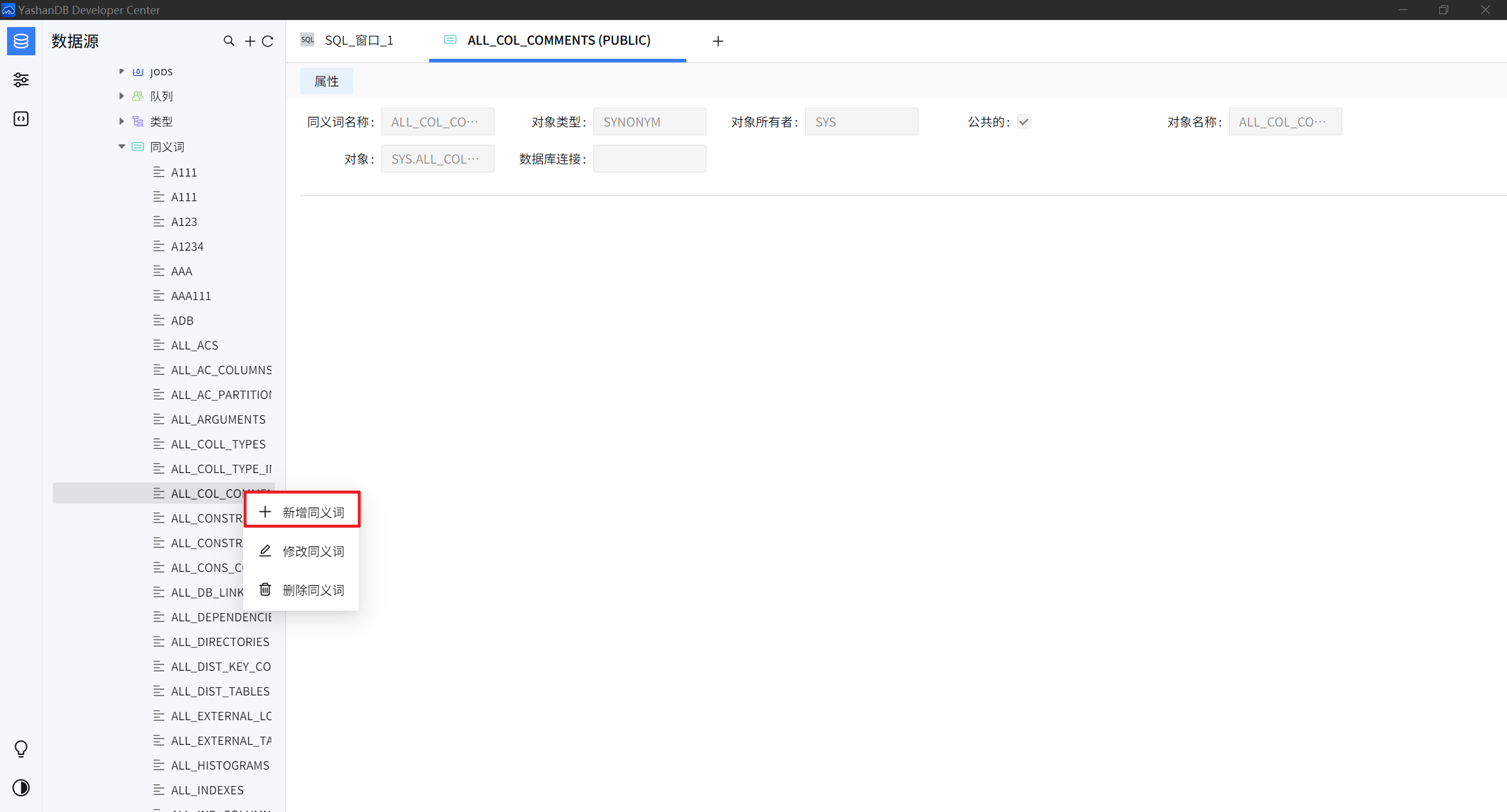This screenshot has width=1507, height=812.
Task: Click the empty 数据库连接 field
Action: tap(650, 159)
